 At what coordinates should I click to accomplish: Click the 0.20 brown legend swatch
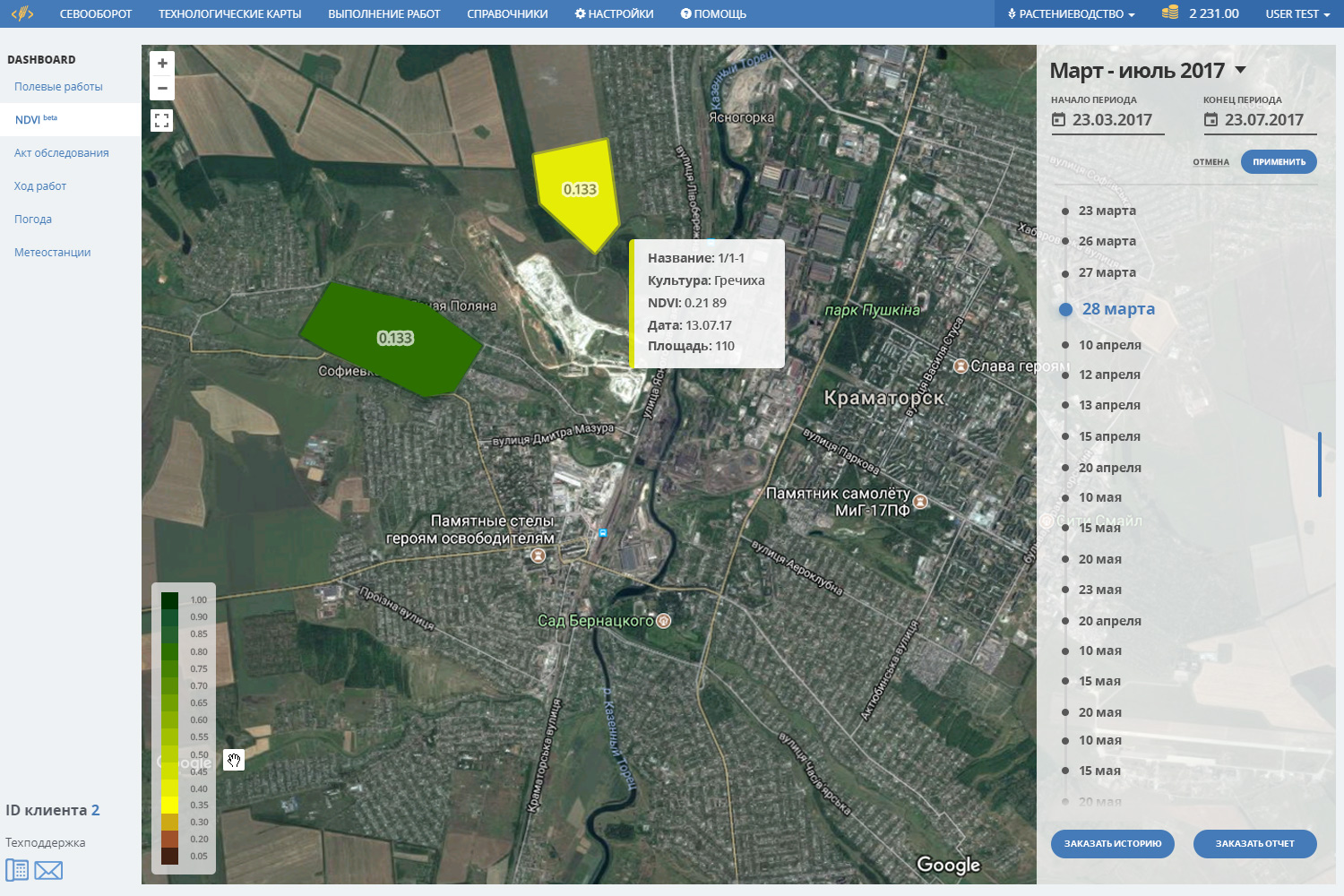(x=169, y=839)
